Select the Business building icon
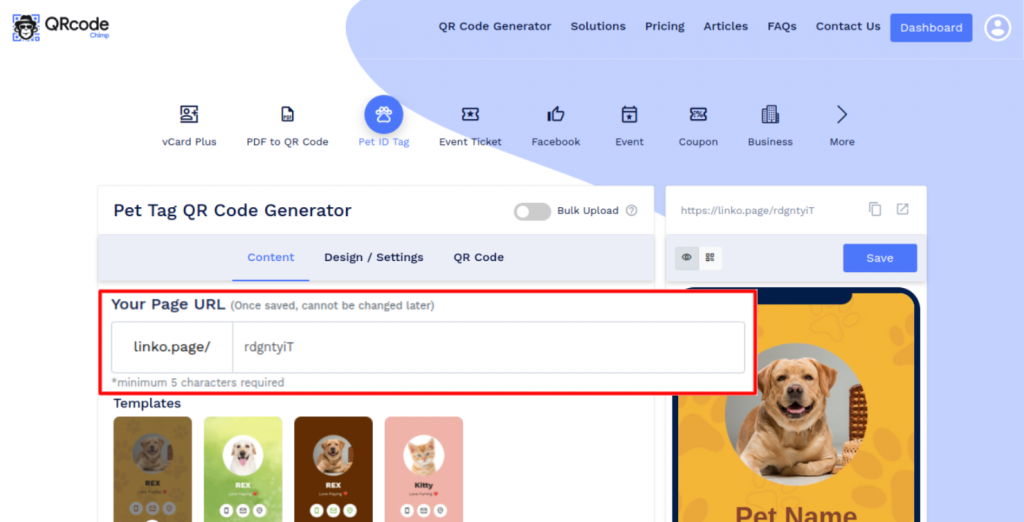This screenshot has height=522, width=1024. [x=770, y=114]
